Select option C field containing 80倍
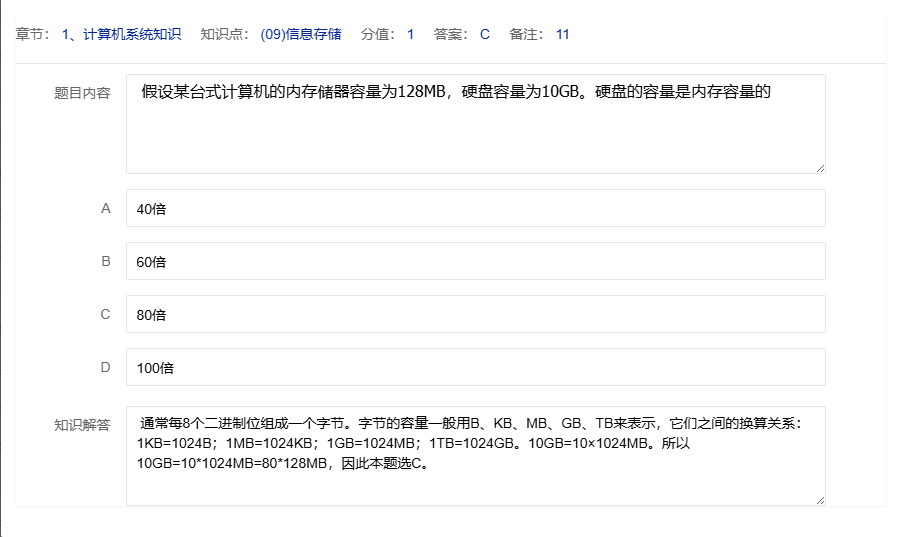 475,314
